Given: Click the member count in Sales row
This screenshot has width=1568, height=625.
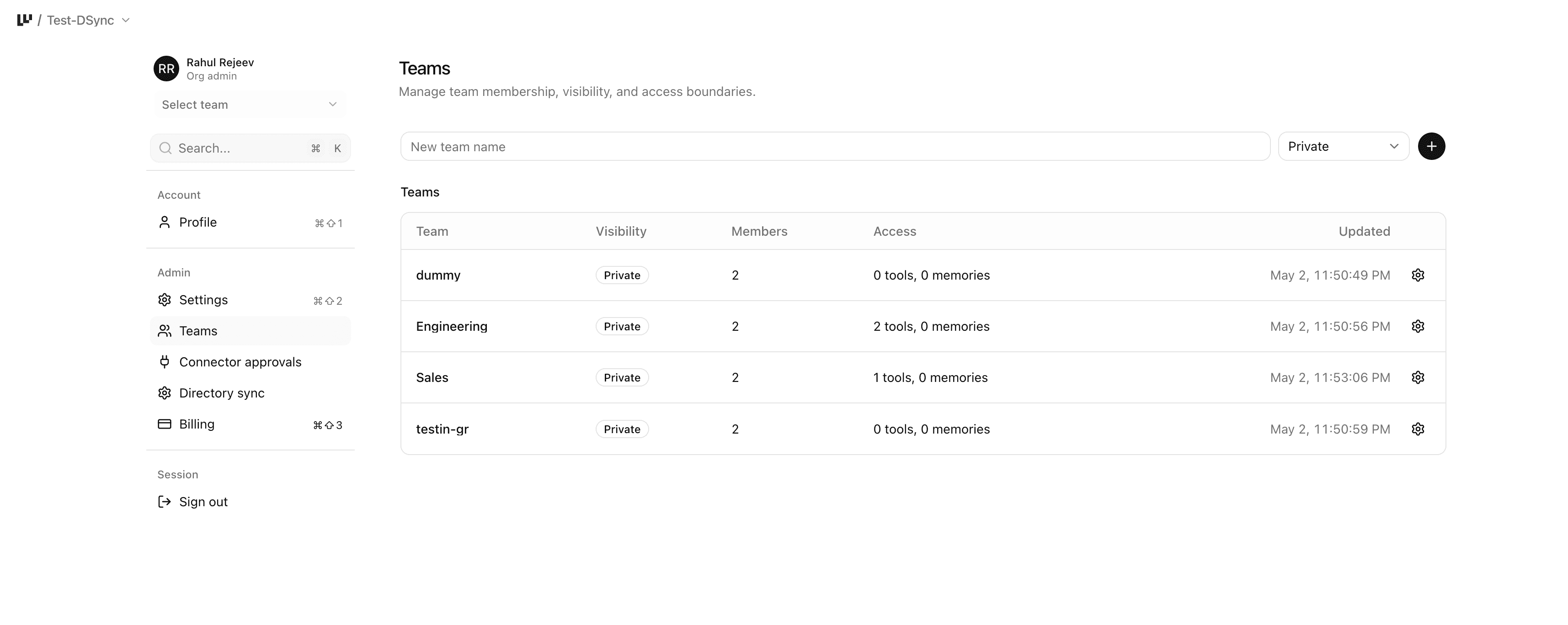Looking at the screenshot, I should [735, 377].
